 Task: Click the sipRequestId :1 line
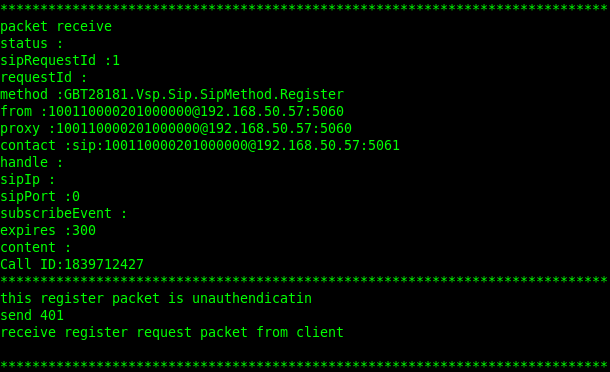coord(60,60)
